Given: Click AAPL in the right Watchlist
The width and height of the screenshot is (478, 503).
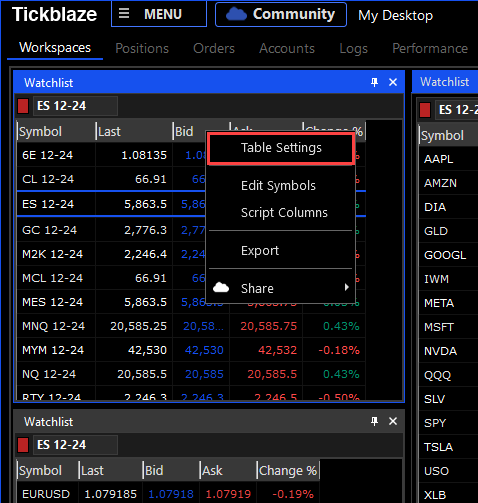Looking at the screenshot, I should point(438,159).
